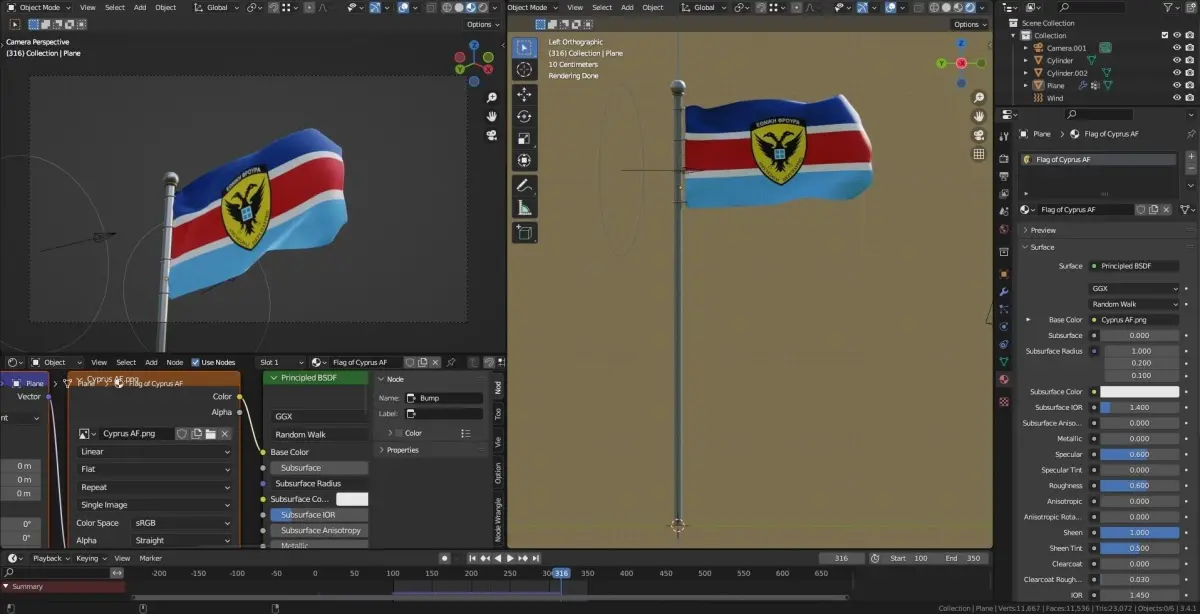Unlink image with X in Cyprus AF.png node

[225, 434]
